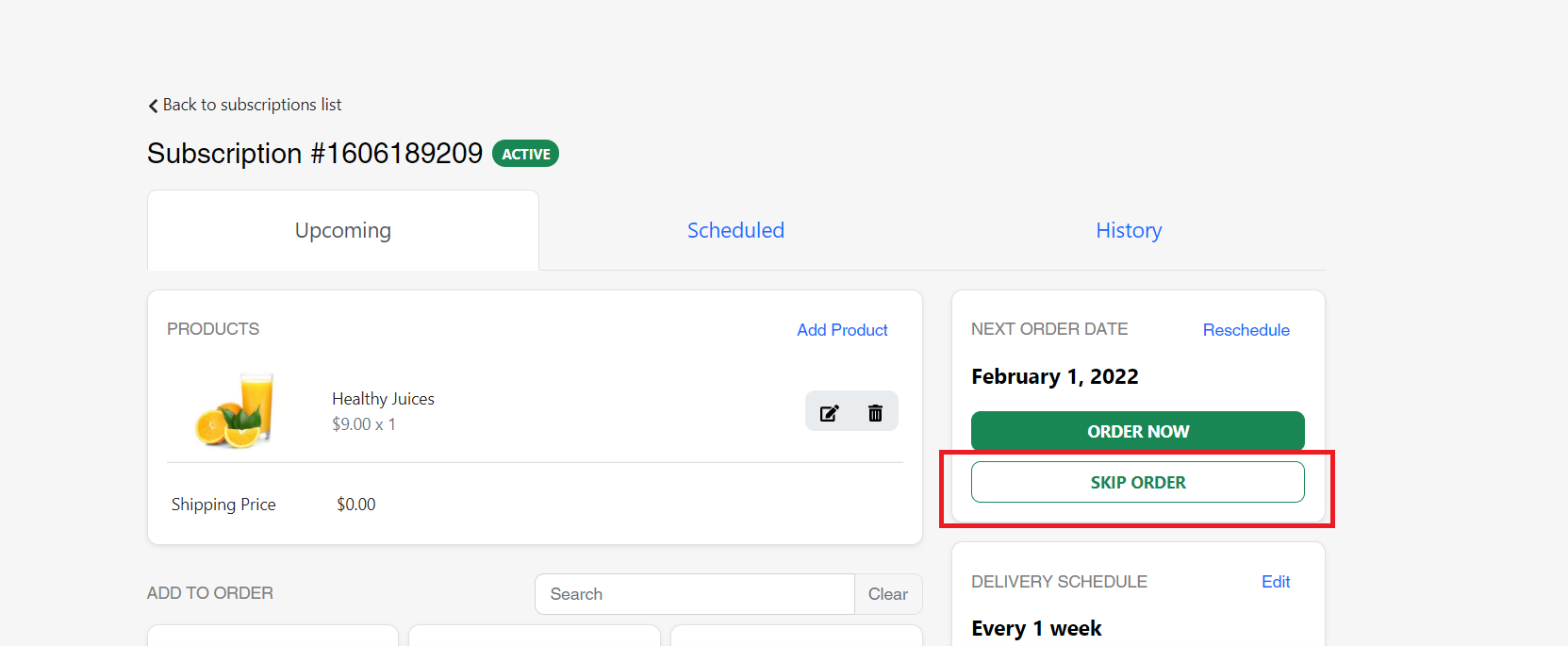Focus the Add to Order search field
1568x646 pixels.
[695, 594]
